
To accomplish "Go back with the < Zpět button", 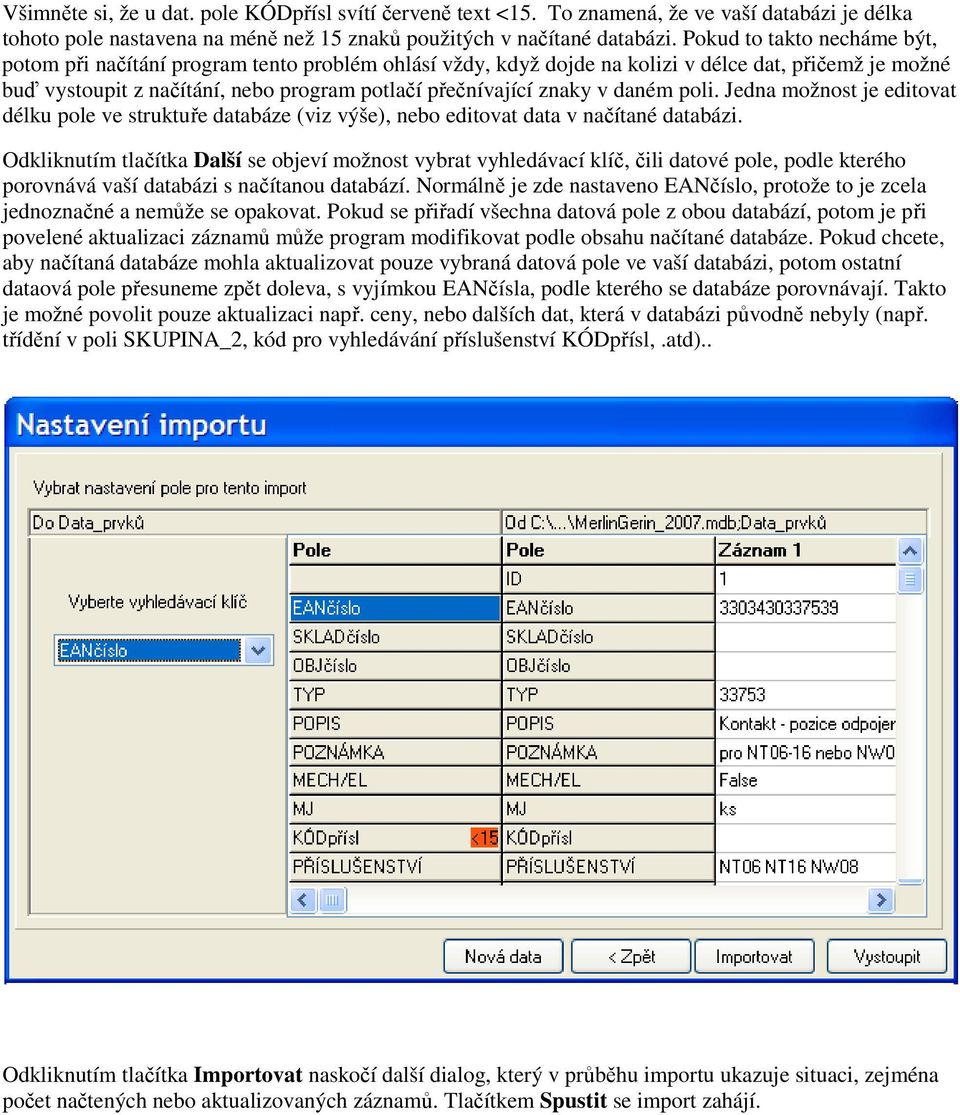I will point(631,956).
